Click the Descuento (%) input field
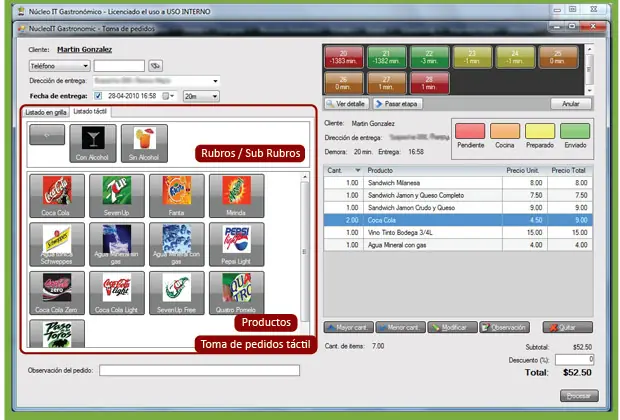Image resolution: width=620 pixels, height=420 pixels. [x=575, y=359]
